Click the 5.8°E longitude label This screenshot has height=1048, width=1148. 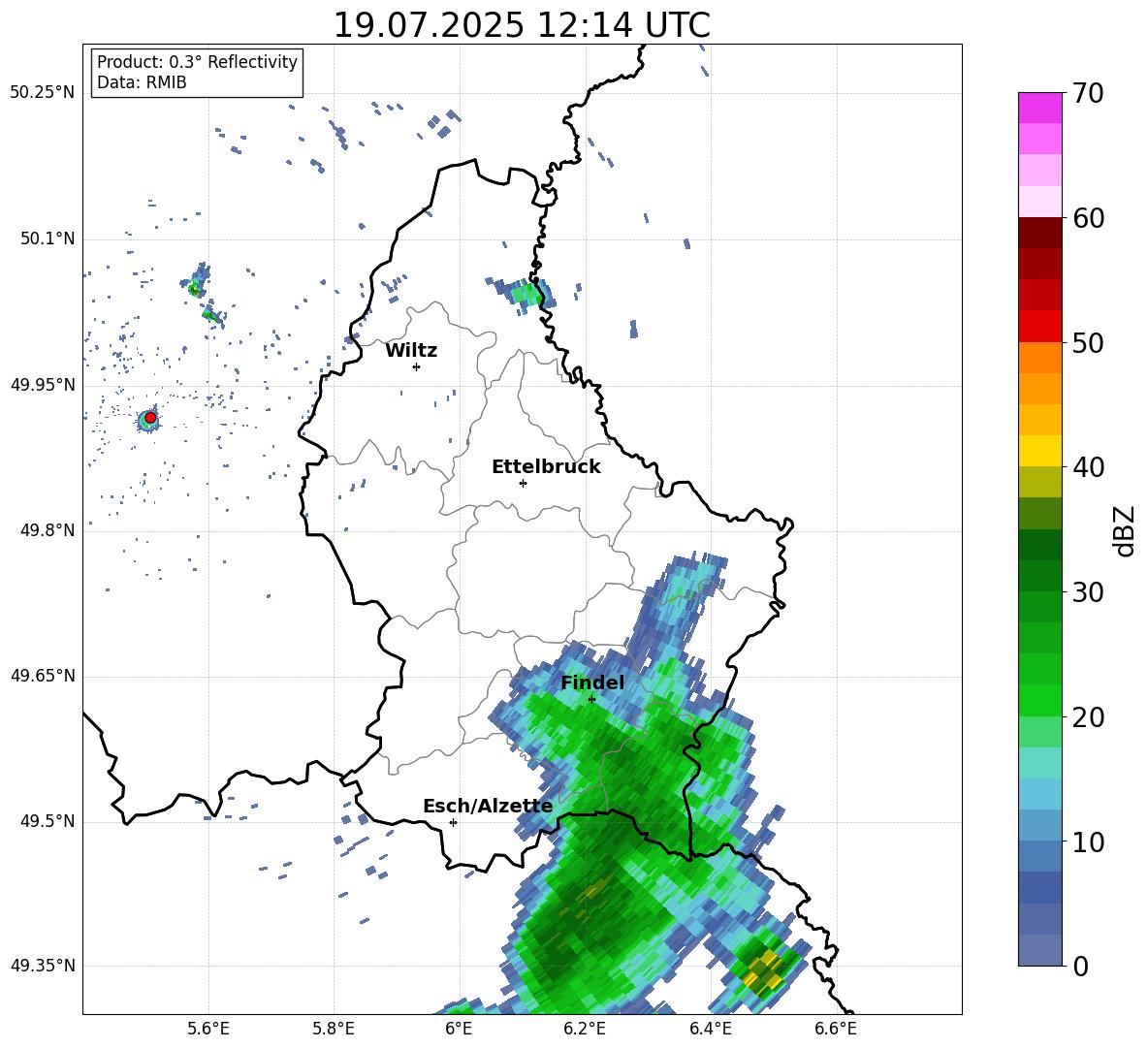(334, 1029)
